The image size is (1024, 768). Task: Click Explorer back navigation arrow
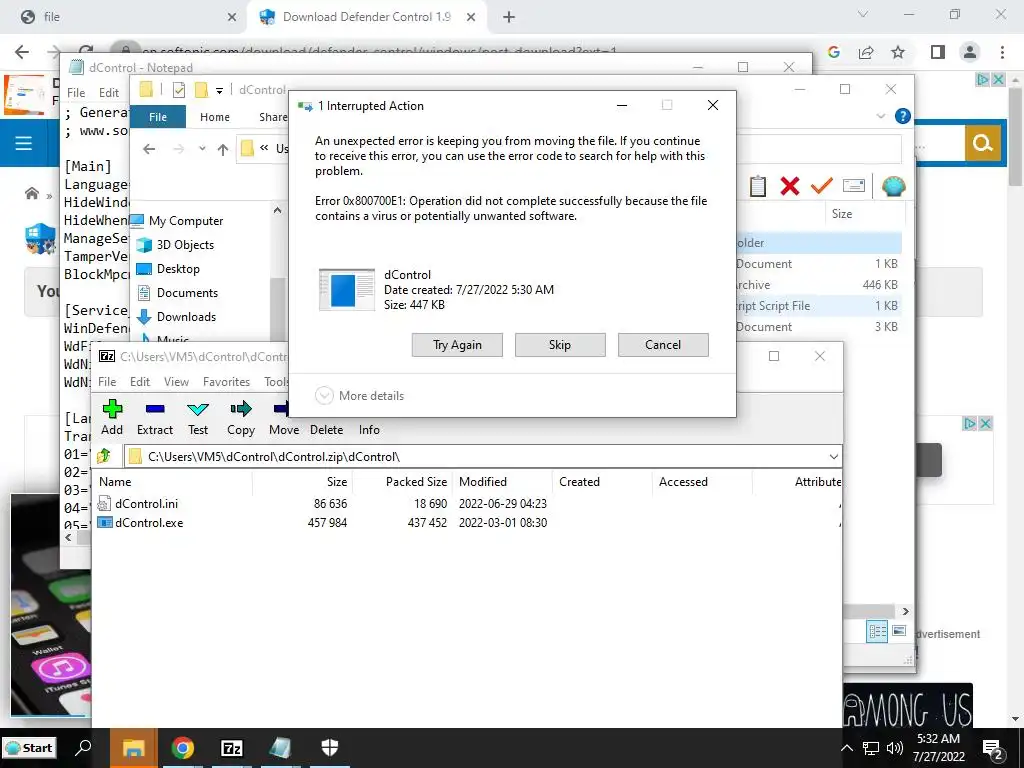(149, 150)
